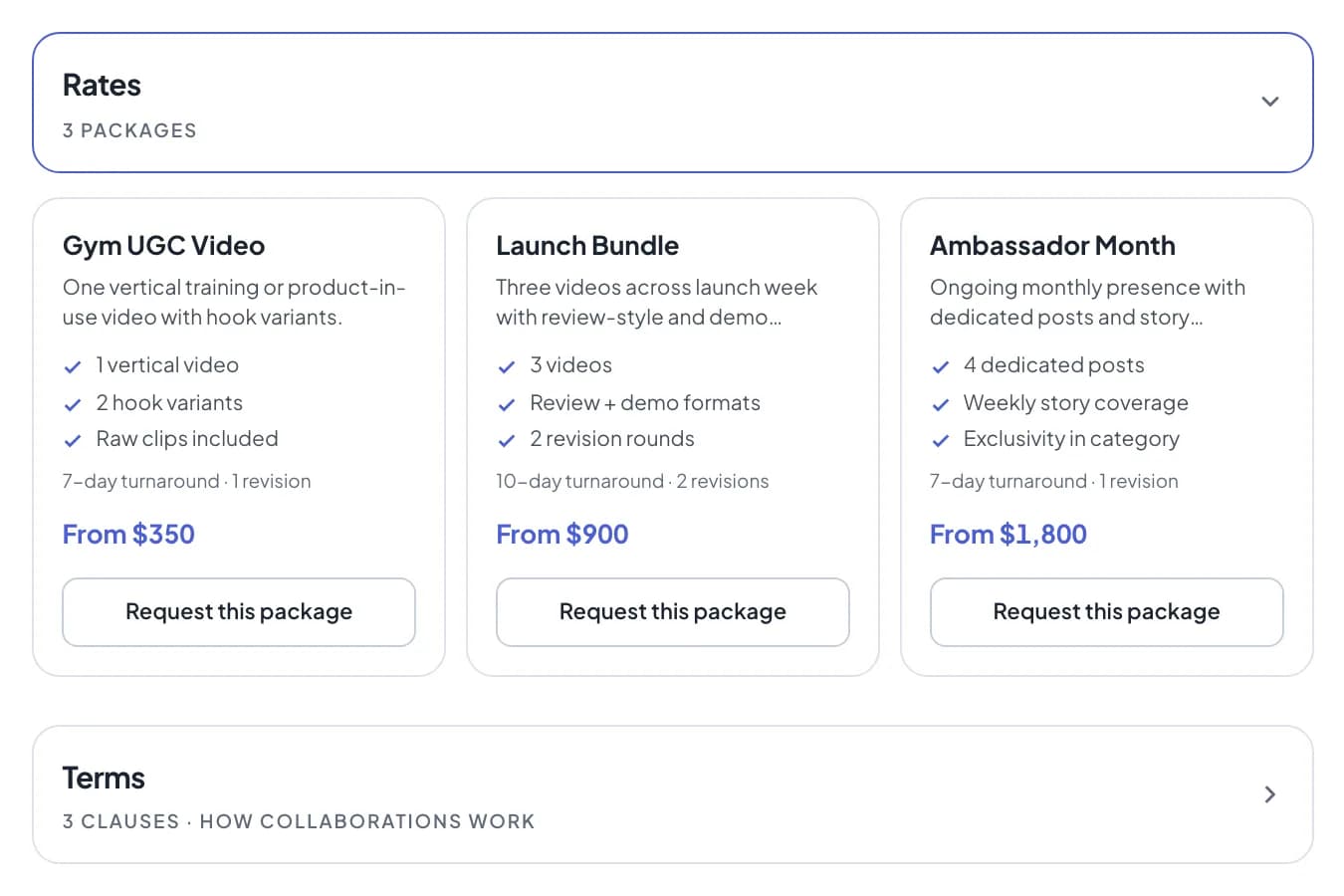Click the "From $900" price

point(562,535)
